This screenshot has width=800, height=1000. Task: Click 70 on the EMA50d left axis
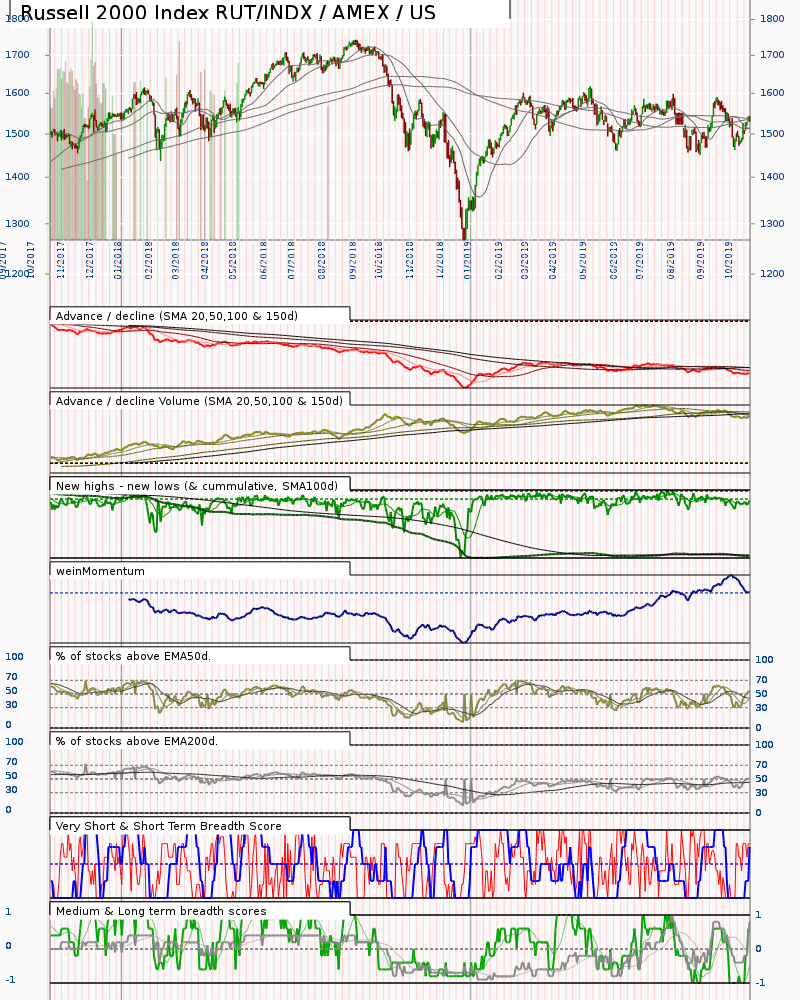pos(11,677)
